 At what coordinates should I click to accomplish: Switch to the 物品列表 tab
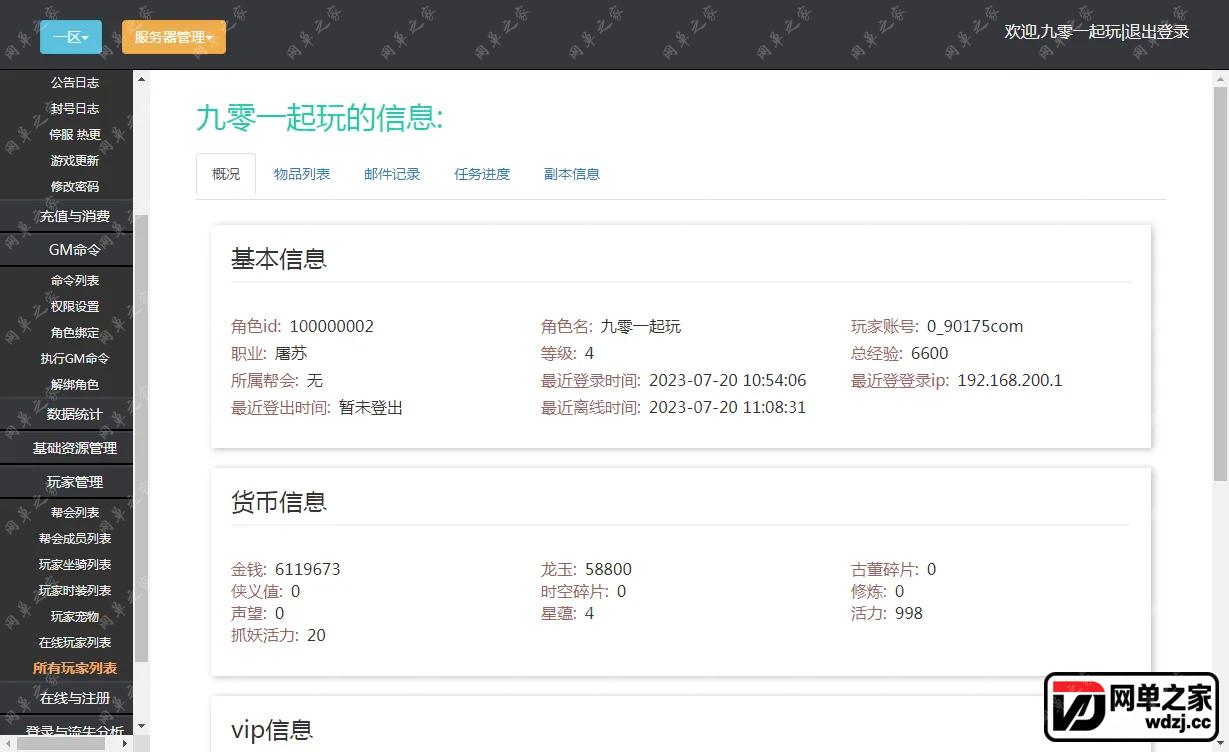(x=302, y=174)
